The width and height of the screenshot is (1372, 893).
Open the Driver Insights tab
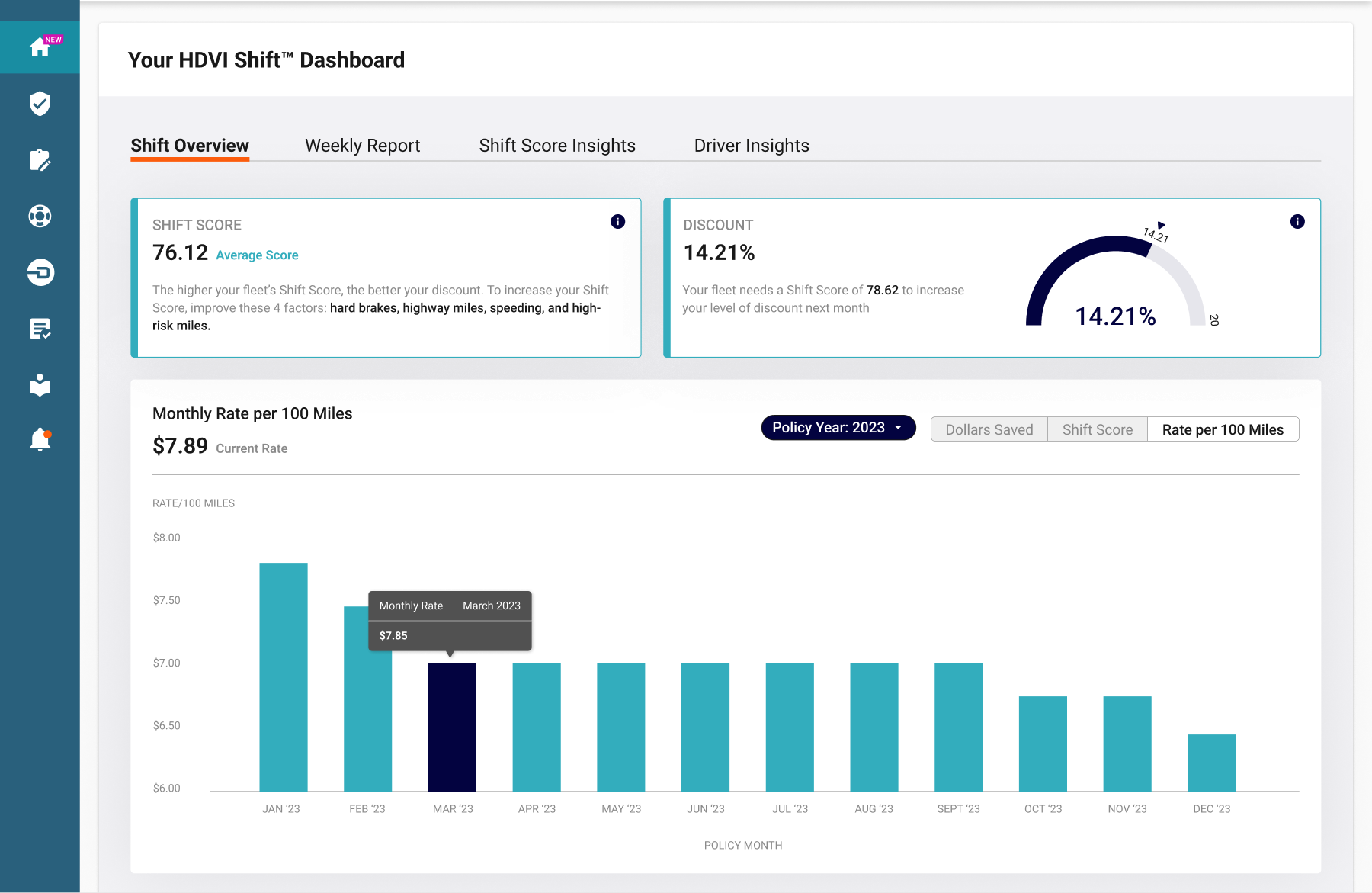[752, 146]
